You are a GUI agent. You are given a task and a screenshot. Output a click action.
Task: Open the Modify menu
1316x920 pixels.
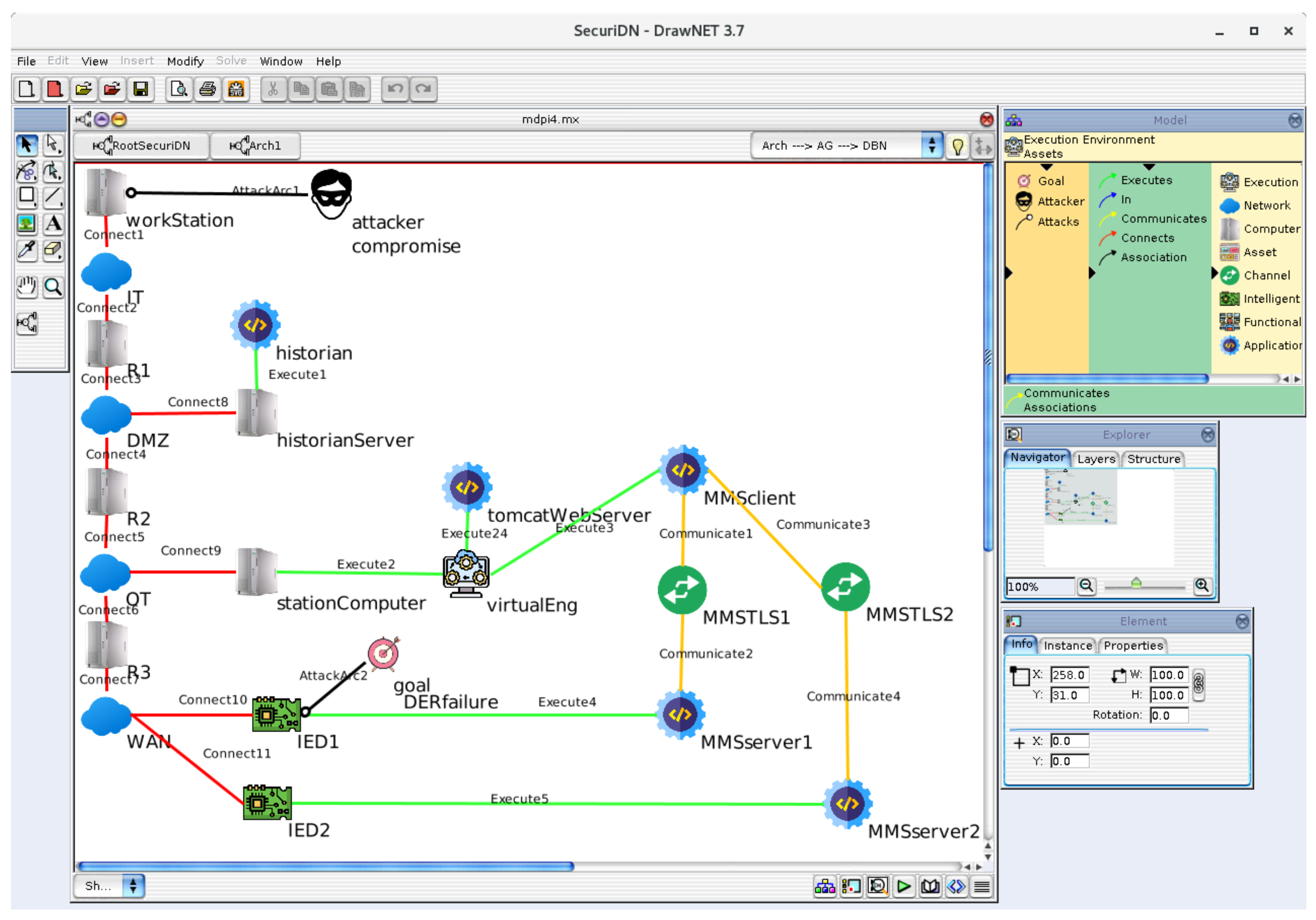coord(185,61)
